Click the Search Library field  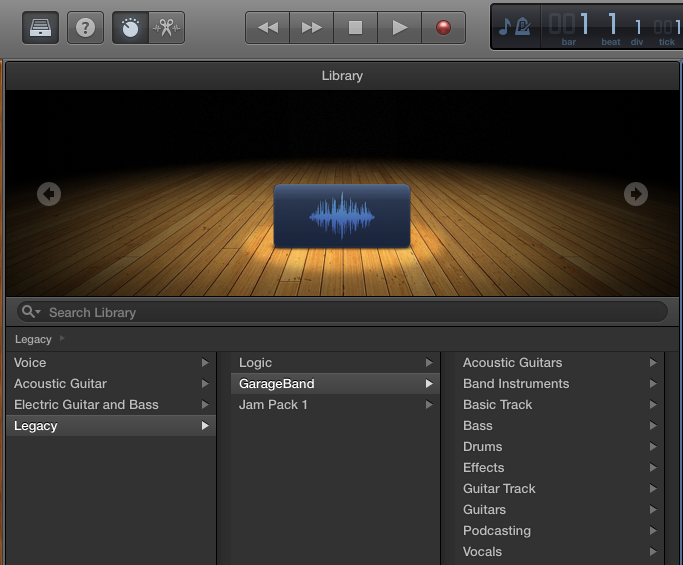pyautogui.click(x=342, y=312)
